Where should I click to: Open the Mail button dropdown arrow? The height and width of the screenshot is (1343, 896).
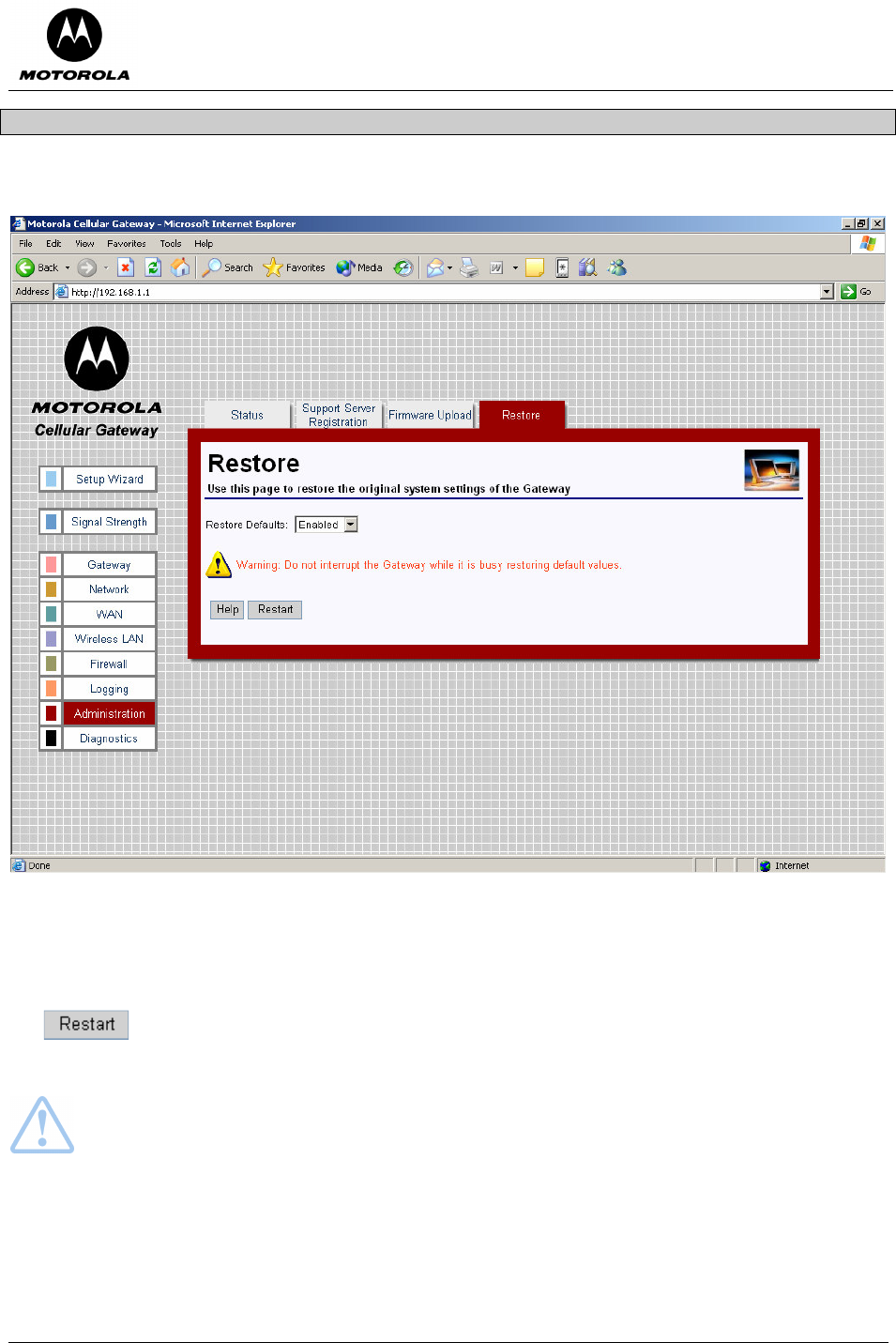[x=450, y=267]
